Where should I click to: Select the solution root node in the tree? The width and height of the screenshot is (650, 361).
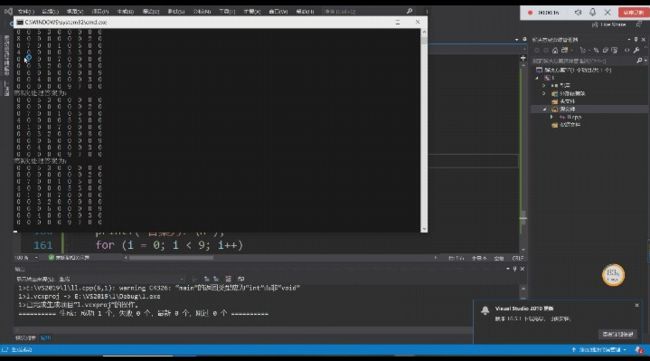575,70
